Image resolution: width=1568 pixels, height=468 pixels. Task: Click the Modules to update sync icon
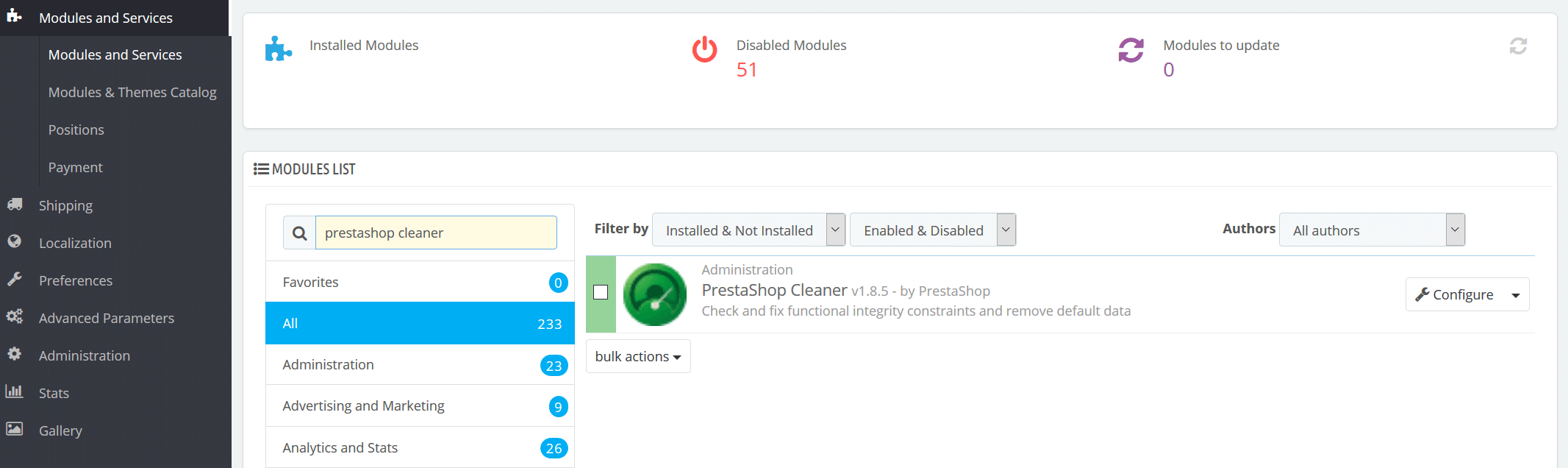coord(1131,50)
